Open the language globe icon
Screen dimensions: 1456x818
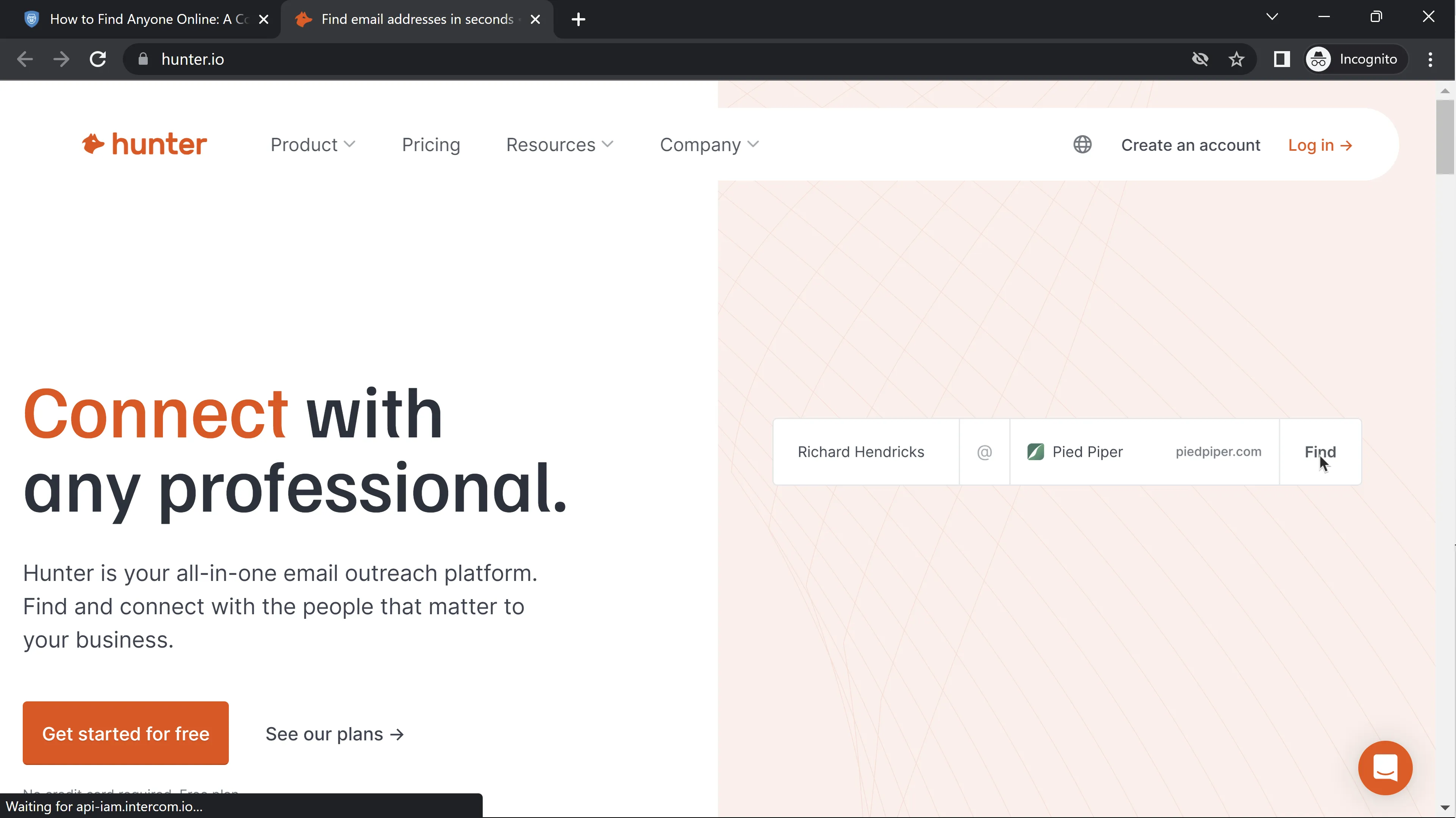tap(1082, 145)
